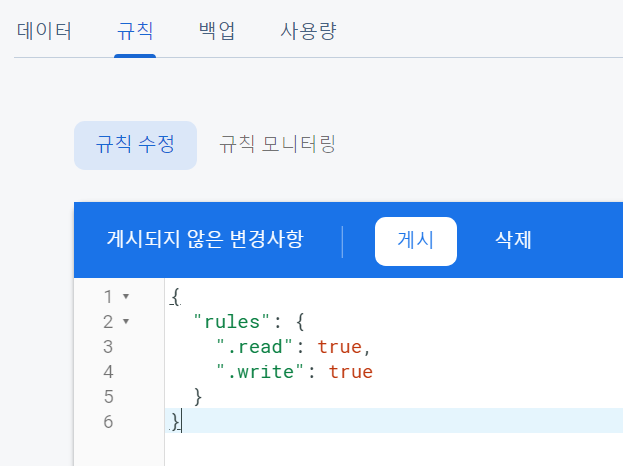Place cursor at the closing brace on line 5

(198, 397)
